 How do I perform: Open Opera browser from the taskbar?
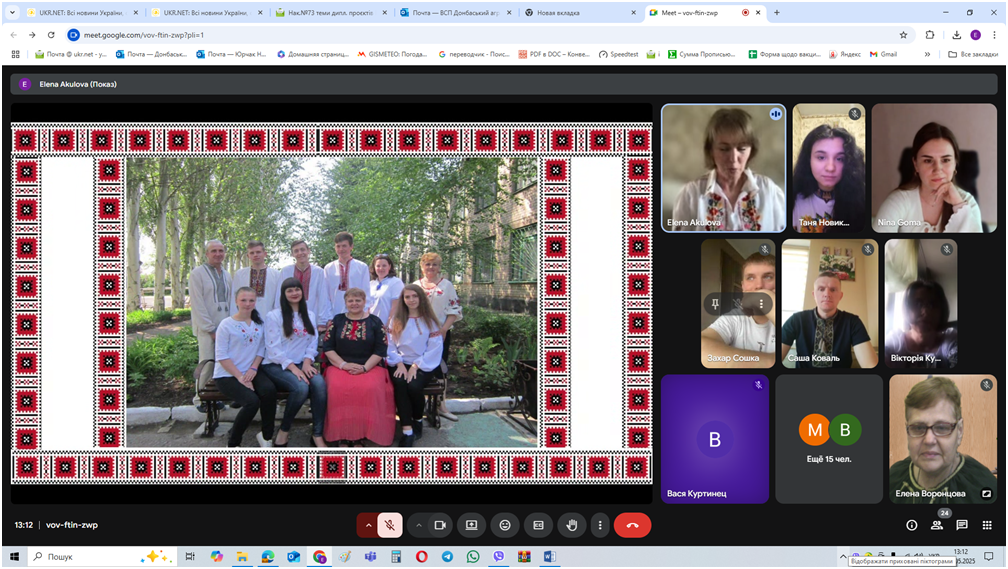pos(422,557)
